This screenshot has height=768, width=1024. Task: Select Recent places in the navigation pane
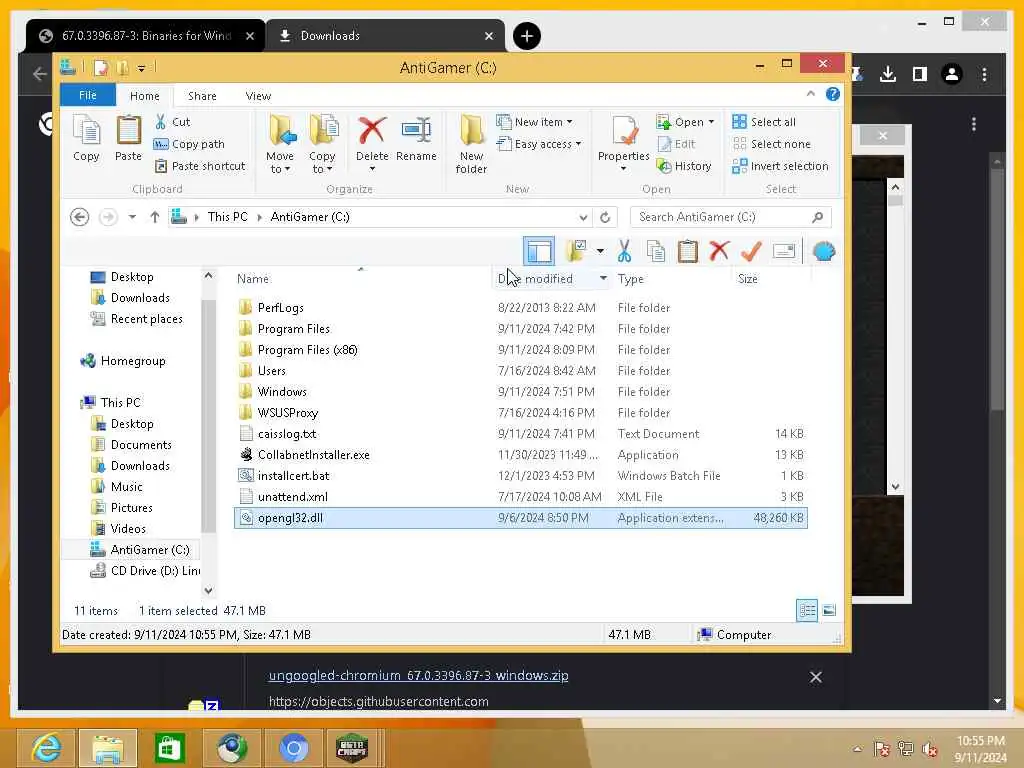point(136,319)
